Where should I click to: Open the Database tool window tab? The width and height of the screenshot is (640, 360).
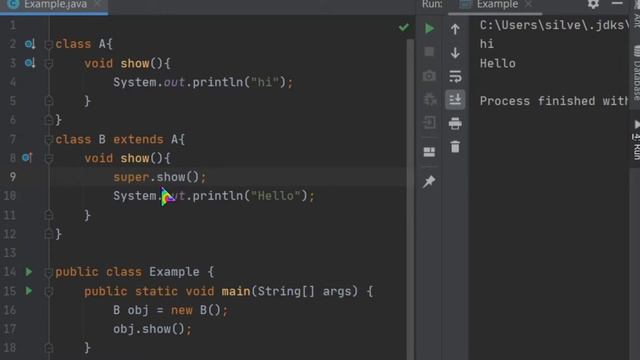[x=636, y=73]
